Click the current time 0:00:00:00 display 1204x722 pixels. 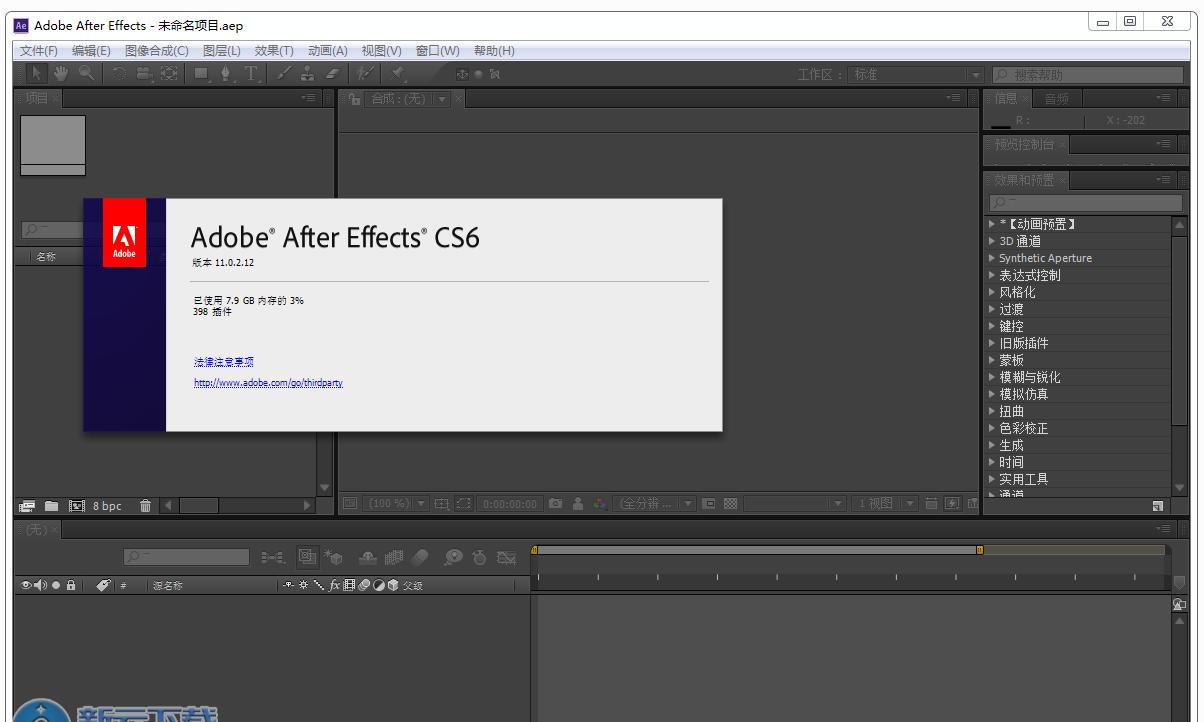(x=510, y=504)
